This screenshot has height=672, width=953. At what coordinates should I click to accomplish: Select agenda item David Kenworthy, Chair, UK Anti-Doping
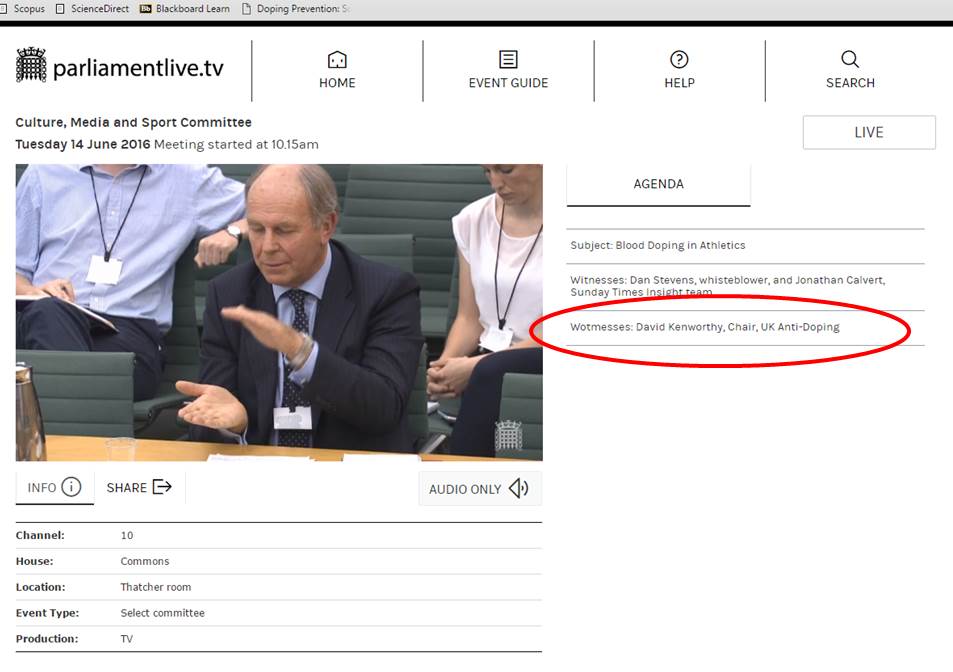pyautogui.click(x=745, y=327)
